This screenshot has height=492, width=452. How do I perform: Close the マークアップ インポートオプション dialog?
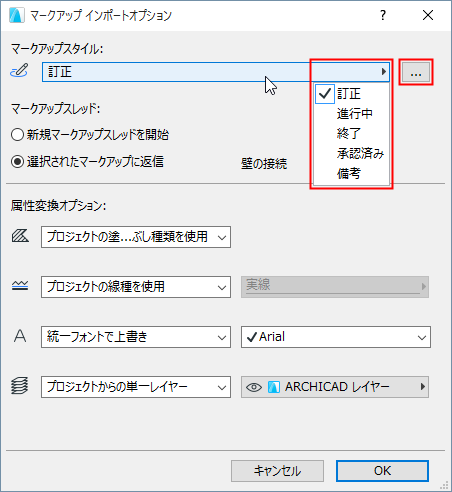pyautogui.click(x=428, y=15)
